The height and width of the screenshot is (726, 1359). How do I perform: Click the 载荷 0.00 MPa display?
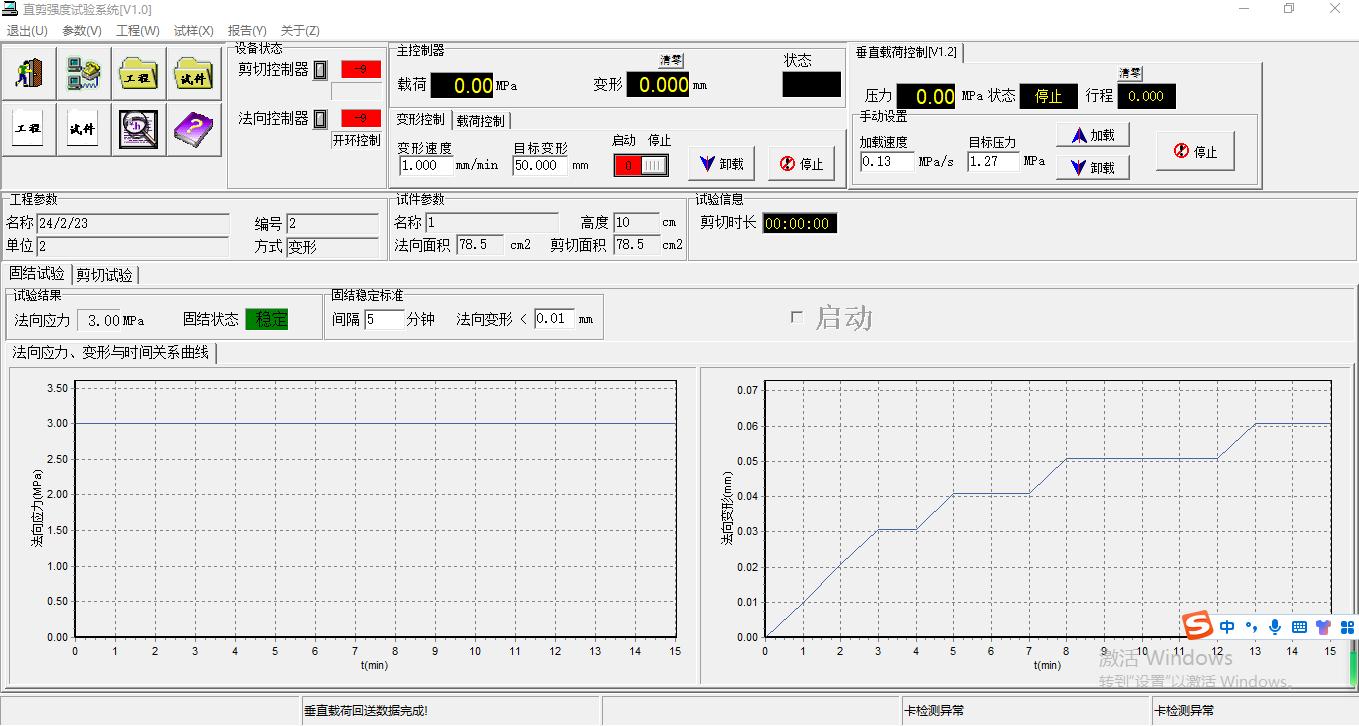[462, 86]
